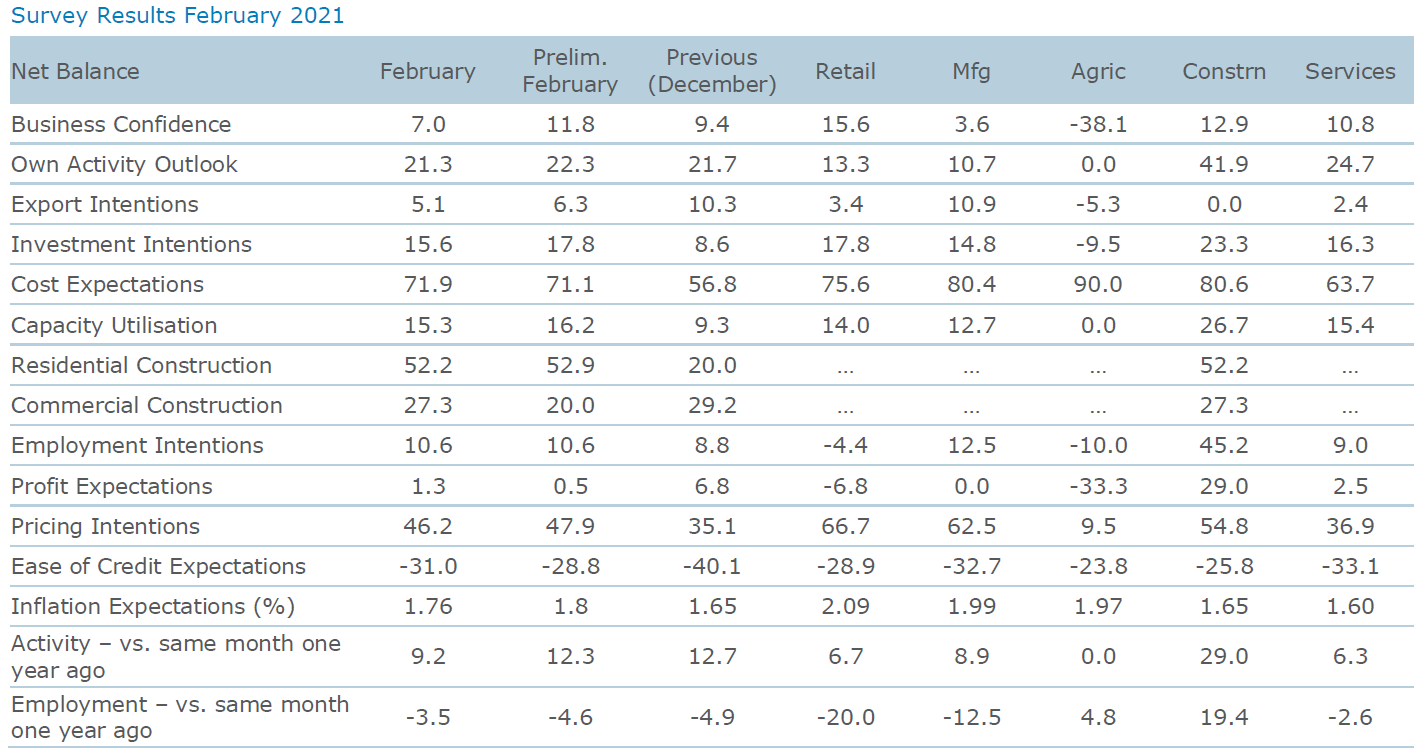This screenshot has width=1419, height=753.
Task: Select the "Agric" column header
Action: (x=1098, y=71)
